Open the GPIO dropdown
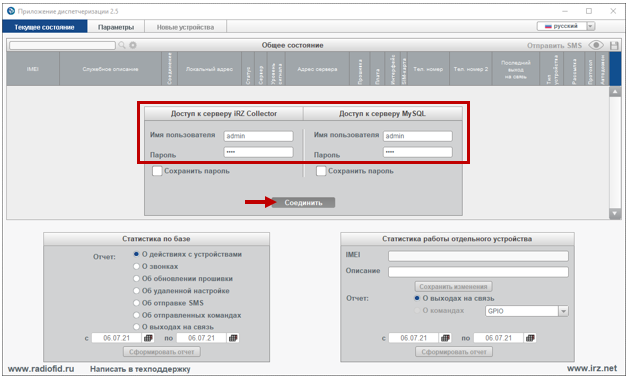The image size is (628, 377). (x=563, y=311)
